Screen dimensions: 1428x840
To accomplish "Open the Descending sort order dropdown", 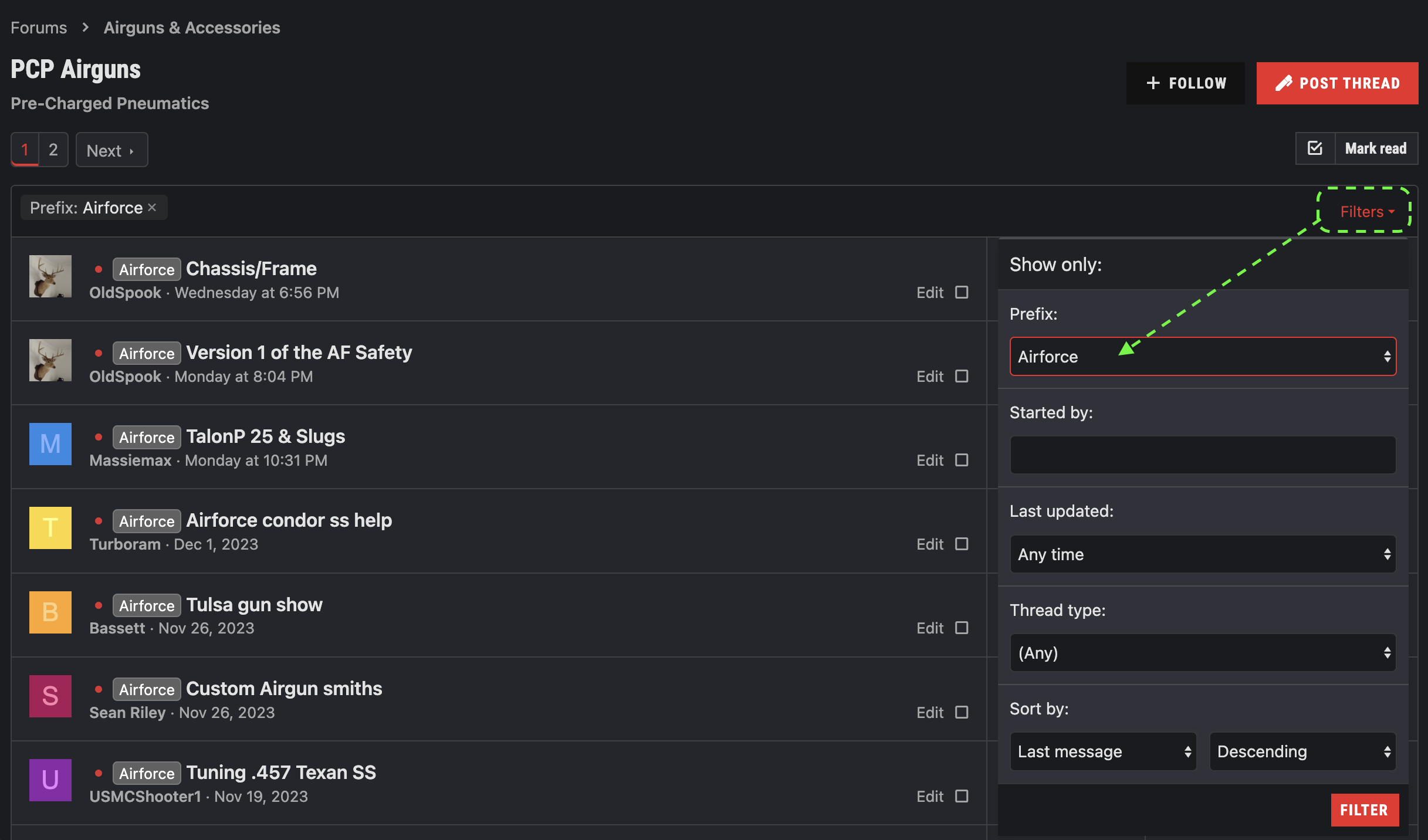I will coord(1302,751).
